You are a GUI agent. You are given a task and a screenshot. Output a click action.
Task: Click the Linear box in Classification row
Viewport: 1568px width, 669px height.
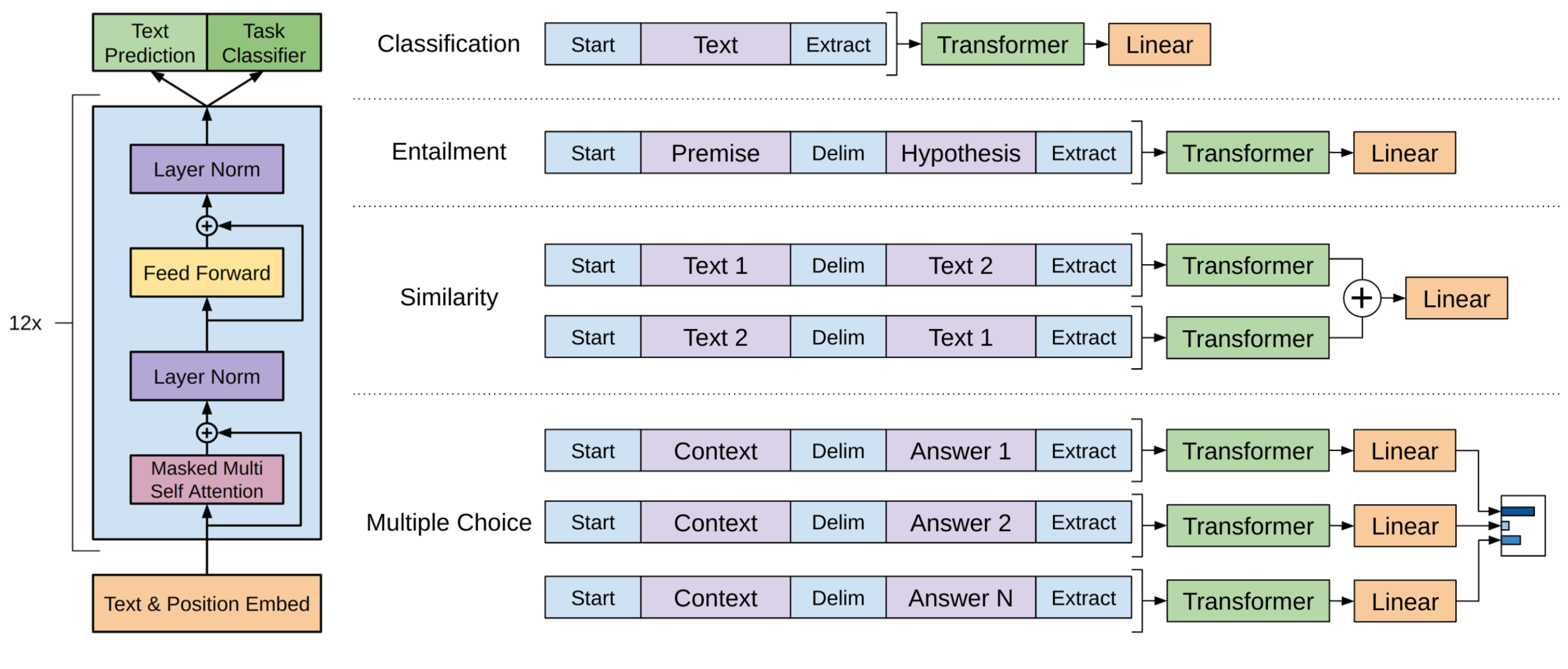pyautogui.click(x=1159, y=45)
